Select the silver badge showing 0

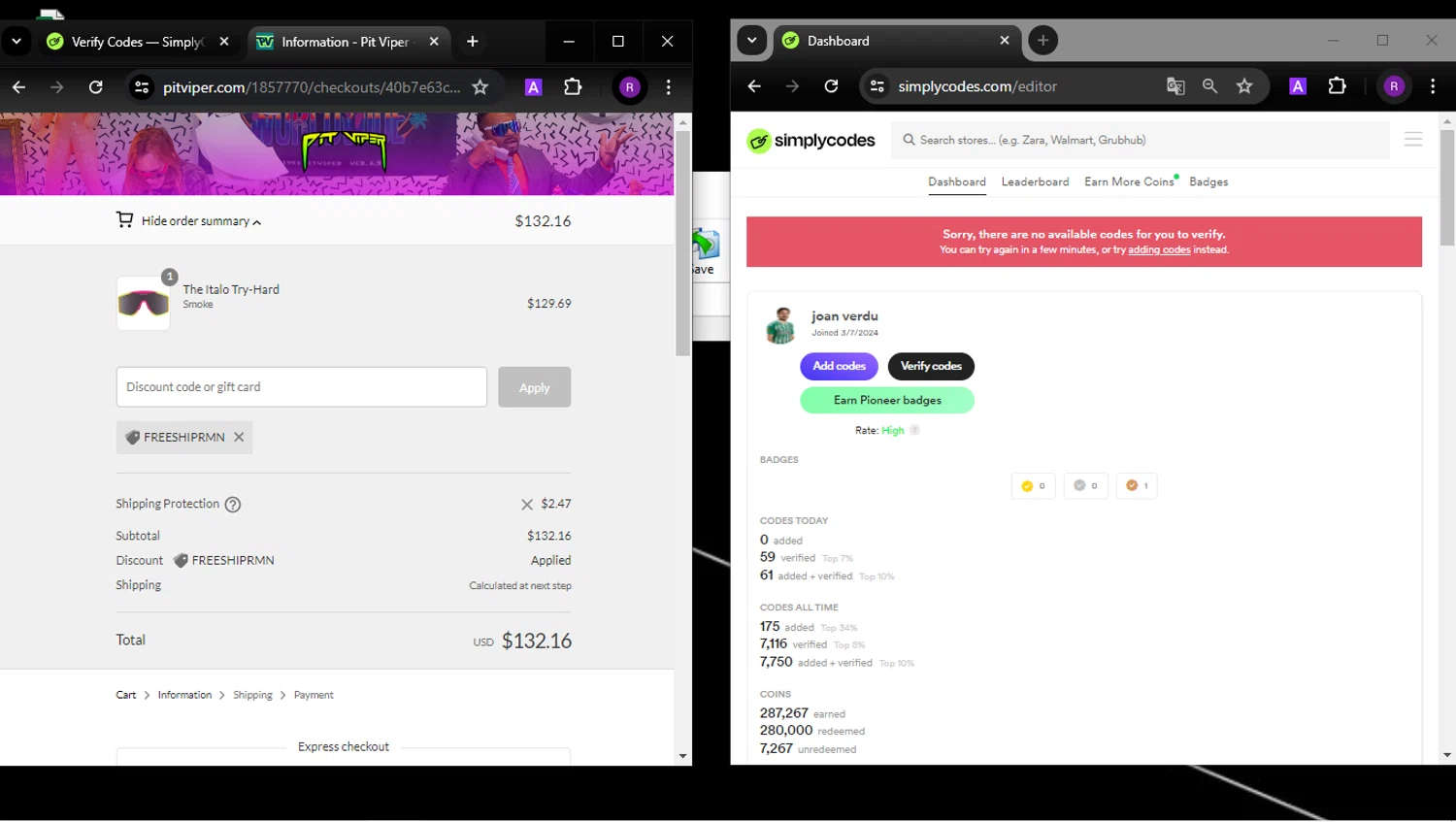coord(1085,486)
